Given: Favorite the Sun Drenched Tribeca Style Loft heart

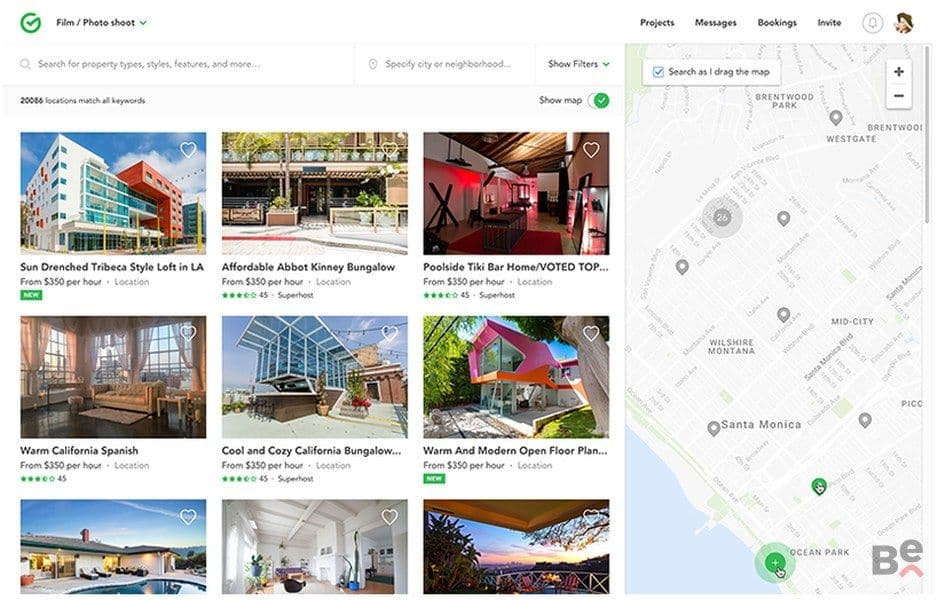Looking at the screenshot, I should (x=188, y=150).
